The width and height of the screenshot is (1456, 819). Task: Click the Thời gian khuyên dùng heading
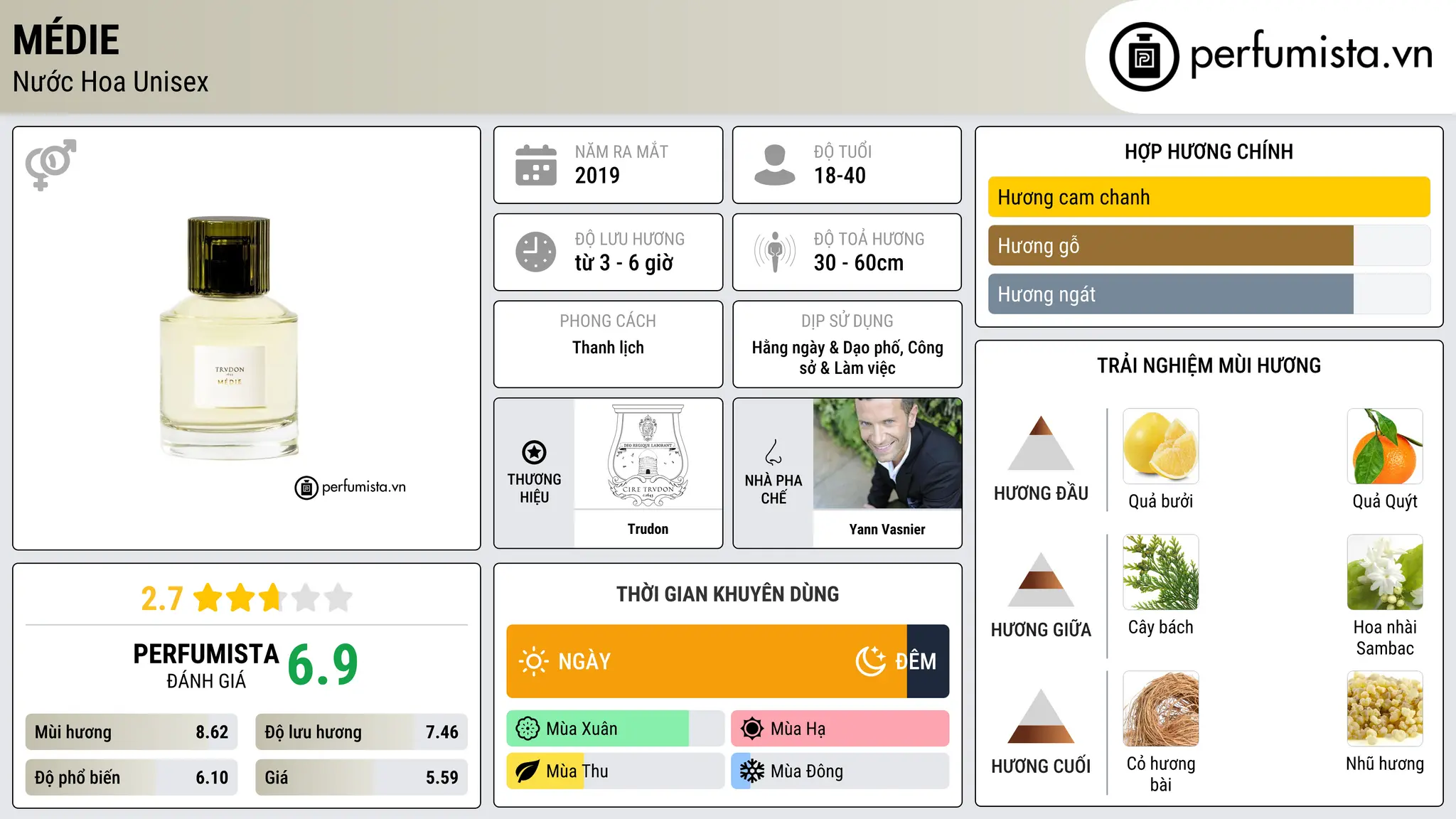(x=727, y=594)
